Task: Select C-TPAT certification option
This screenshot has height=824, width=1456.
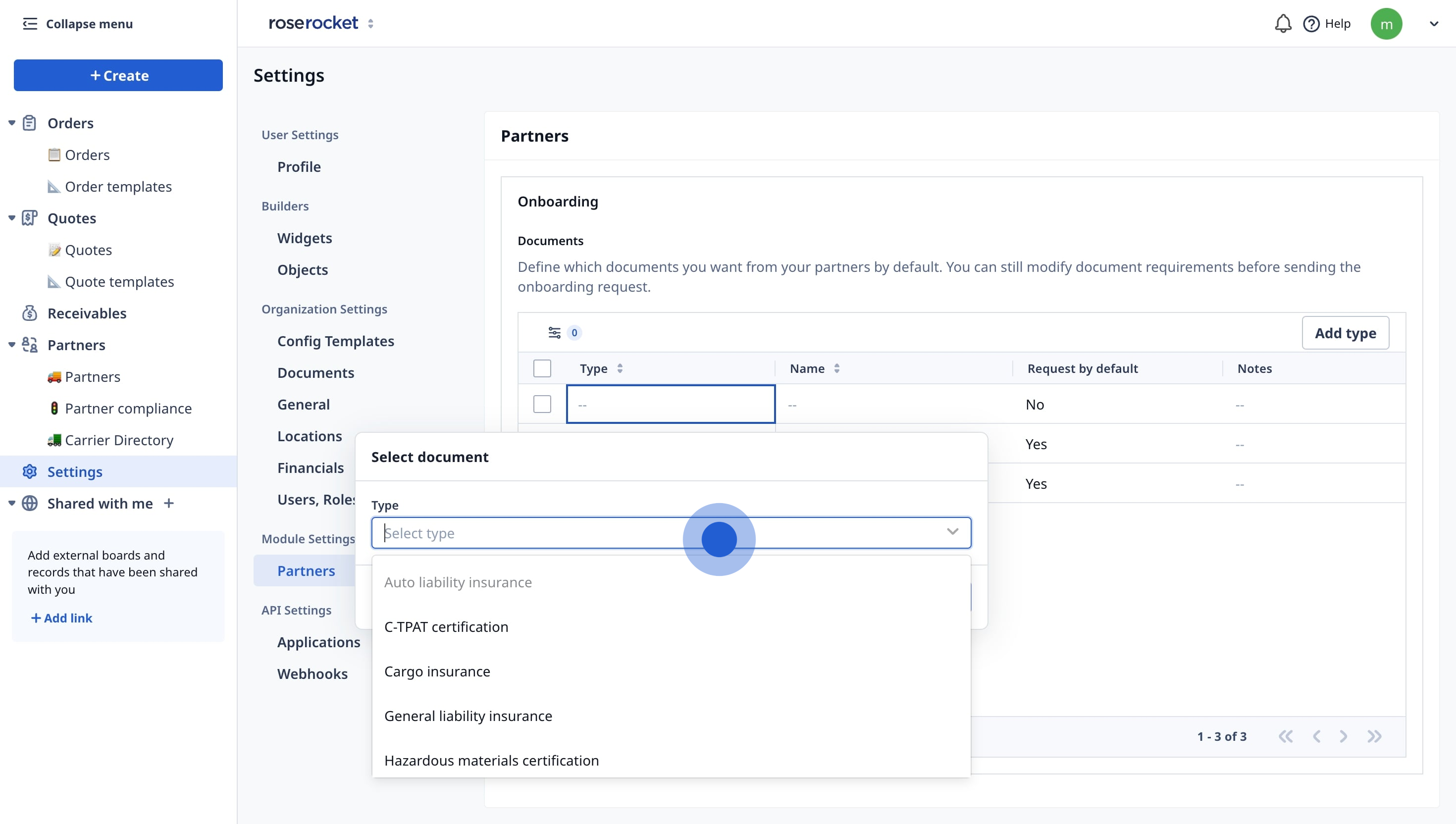Action: tap(446, 627)
